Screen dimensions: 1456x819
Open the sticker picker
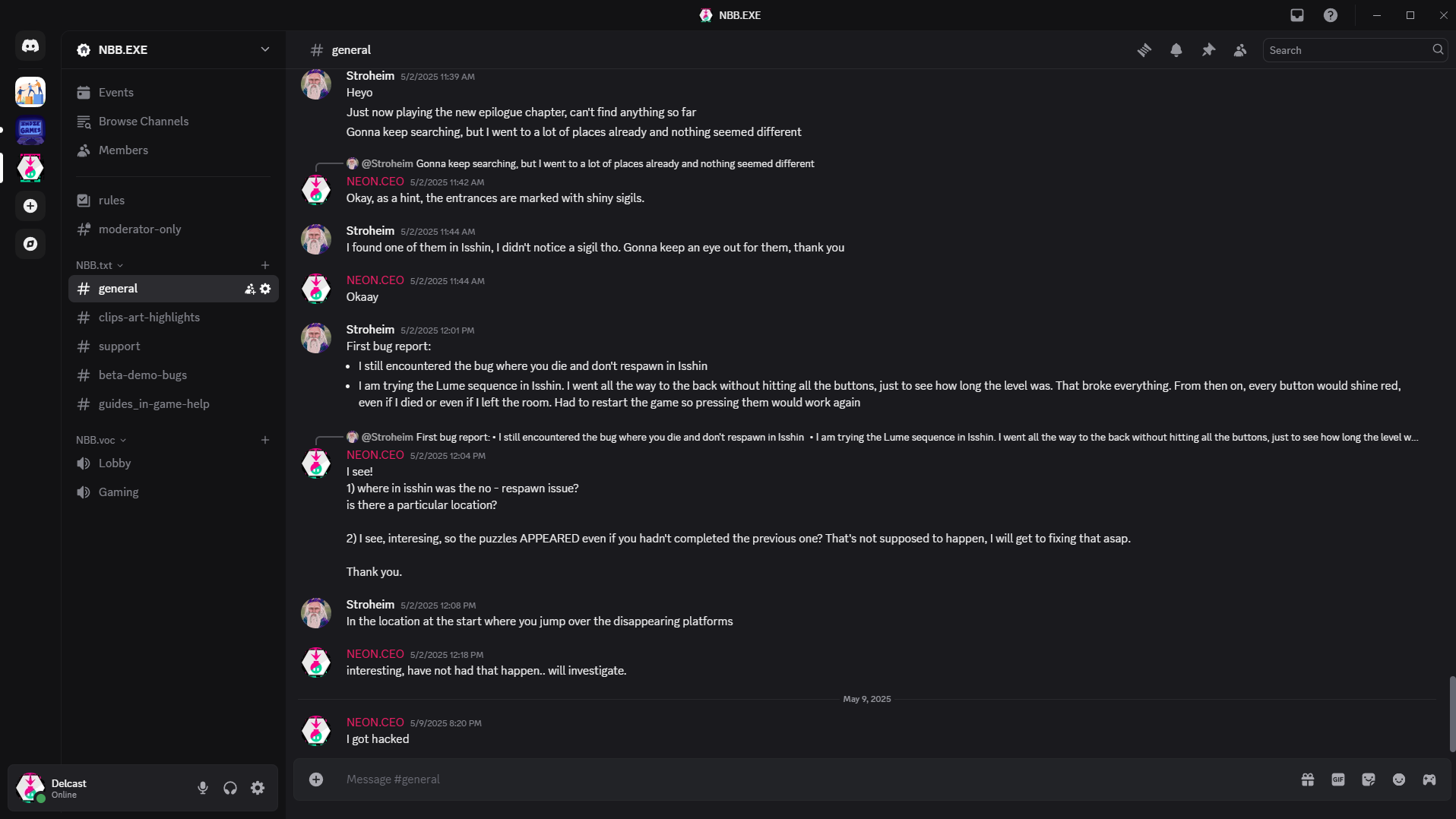point(1369,779)
